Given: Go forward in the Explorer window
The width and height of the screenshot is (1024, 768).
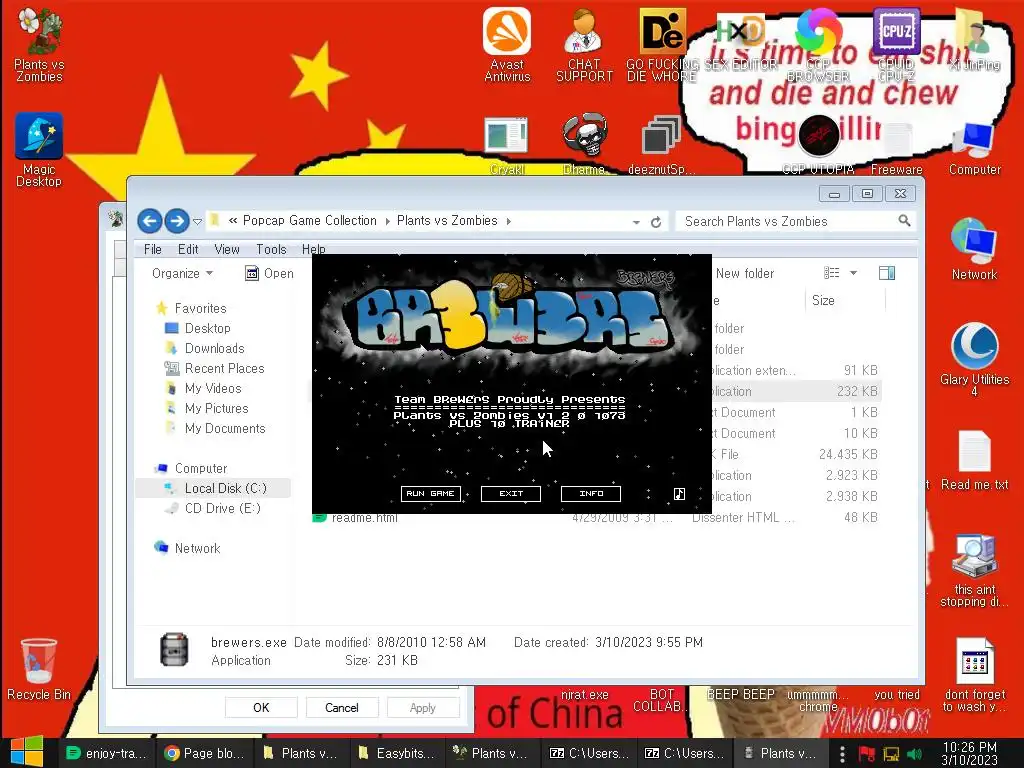Looking at the screenshot, I should (x=176, y=221).
